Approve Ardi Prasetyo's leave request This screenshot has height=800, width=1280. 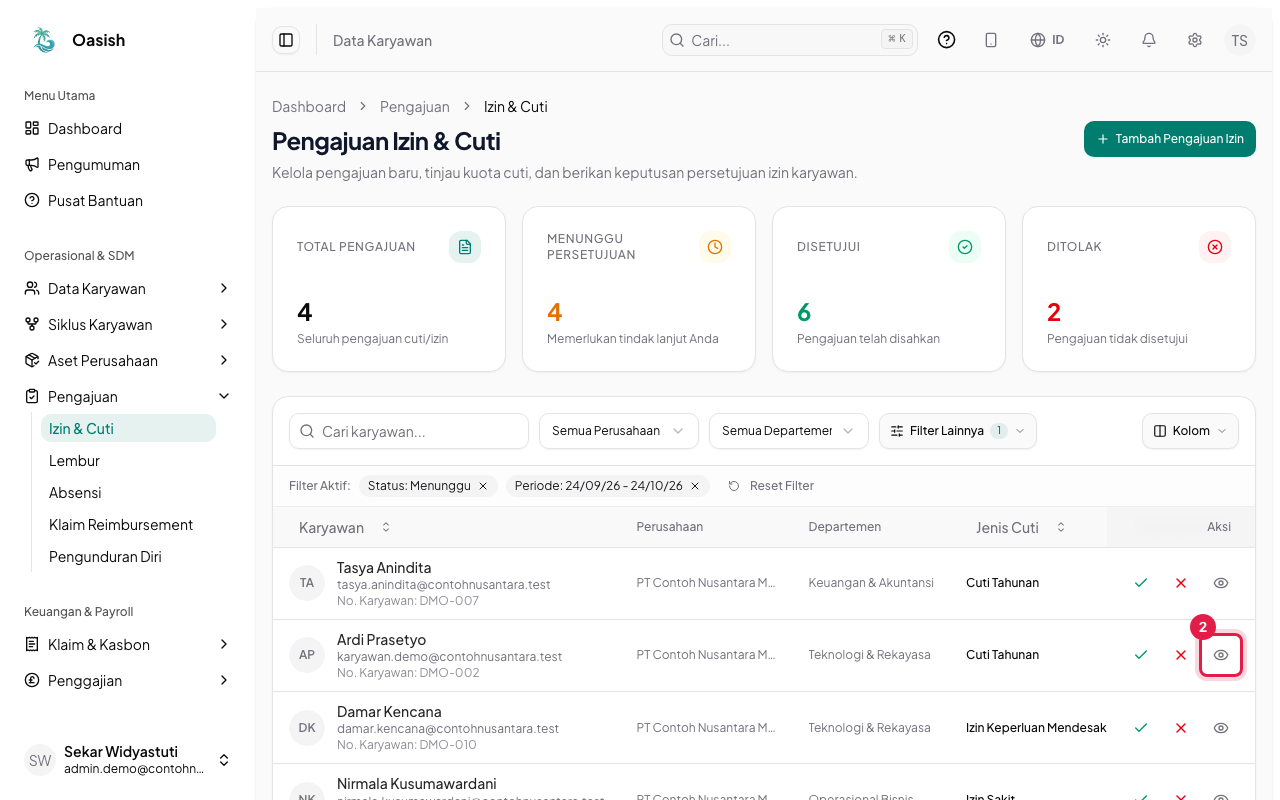pyautogui.click(x=1141, y=655)
